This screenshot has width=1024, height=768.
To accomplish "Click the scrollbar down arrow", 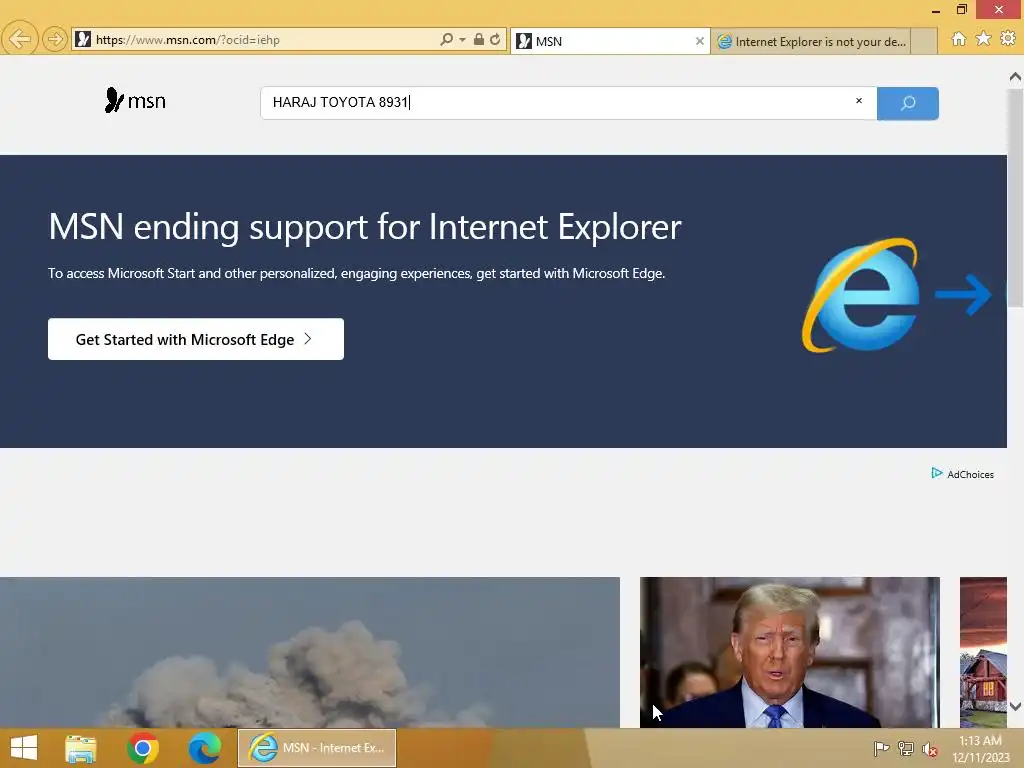I will pyautogui.click(x=1015, y=707).
